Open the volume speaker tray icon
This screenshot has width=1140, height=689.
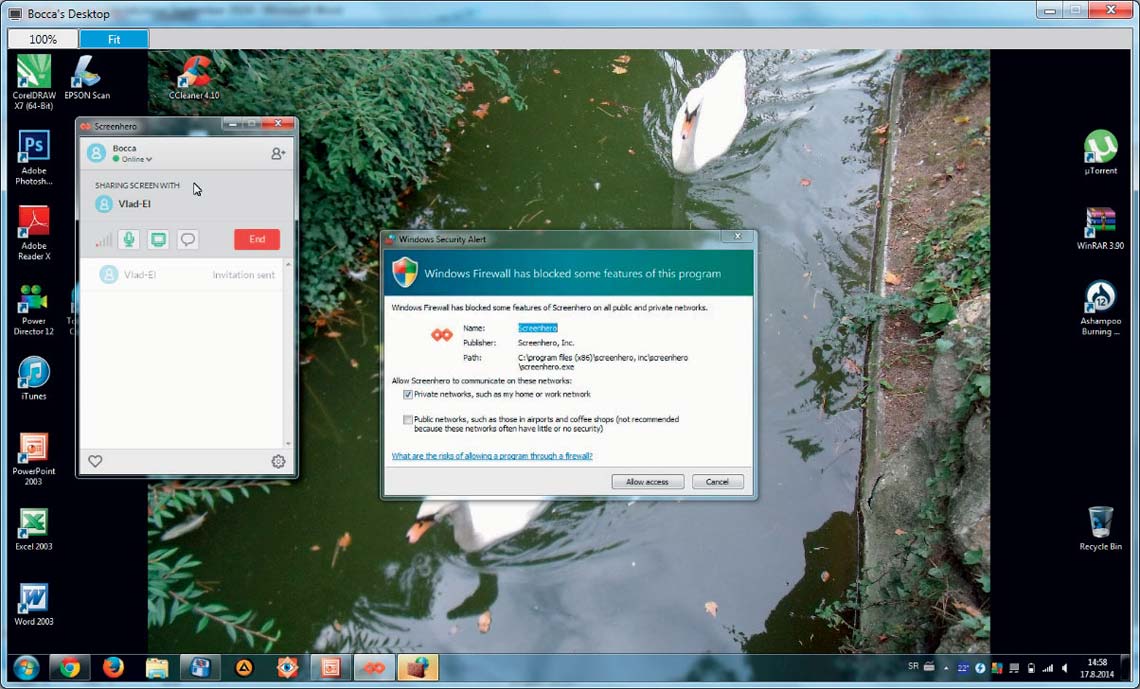pyautogui.click(x=1065, y=668)
